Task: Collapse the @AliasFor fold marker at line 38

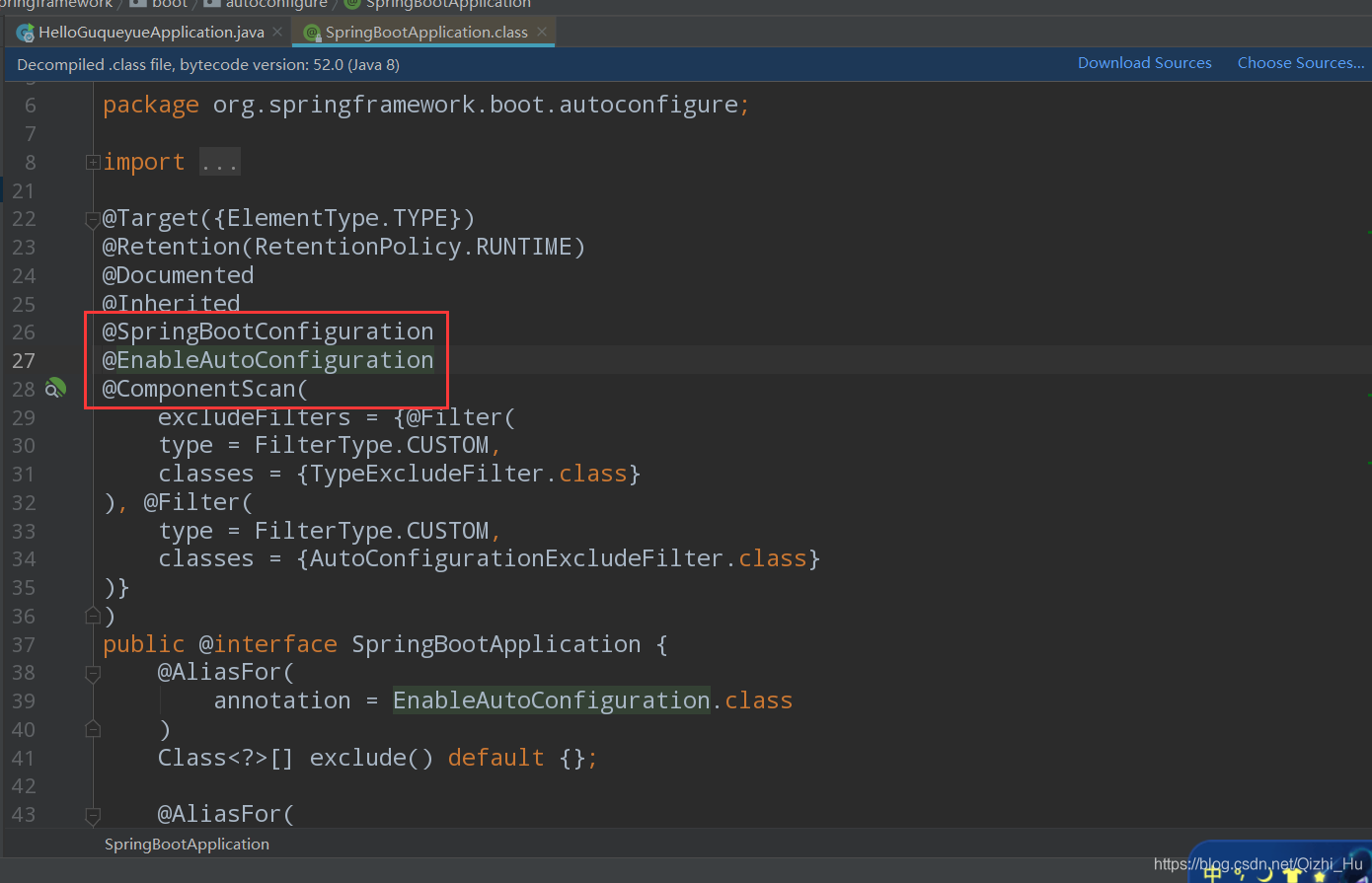Action: click(x=93, y=674)
